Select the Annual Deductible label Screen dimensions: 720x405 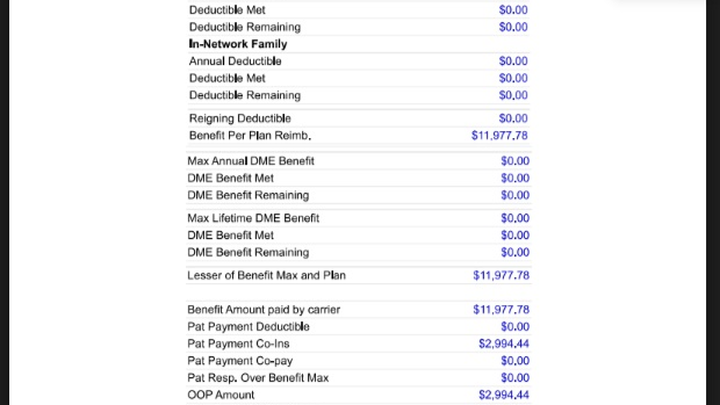(x=235, y=61)
